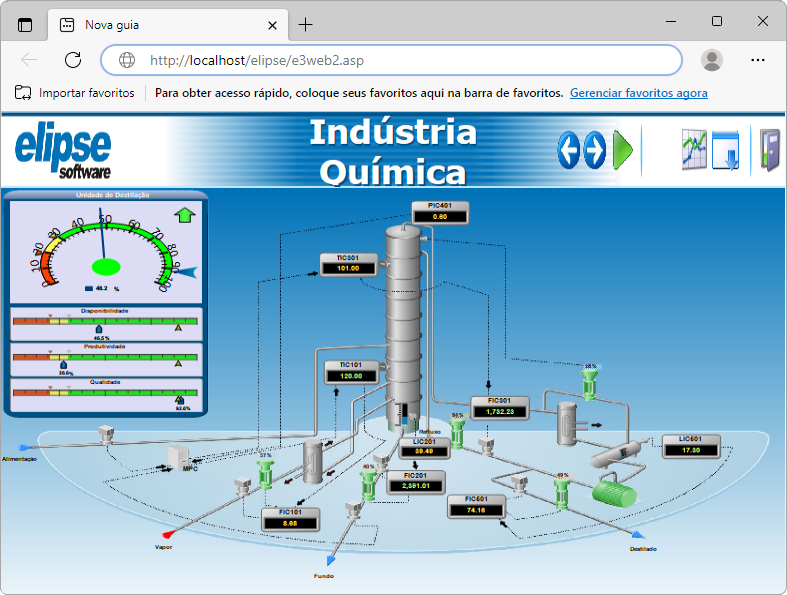Image resolution: width=787 pixels, height=595 pixels.
Task: Open the LIC201 controller display
Action: pyautogui.click(x=425, y=447)
